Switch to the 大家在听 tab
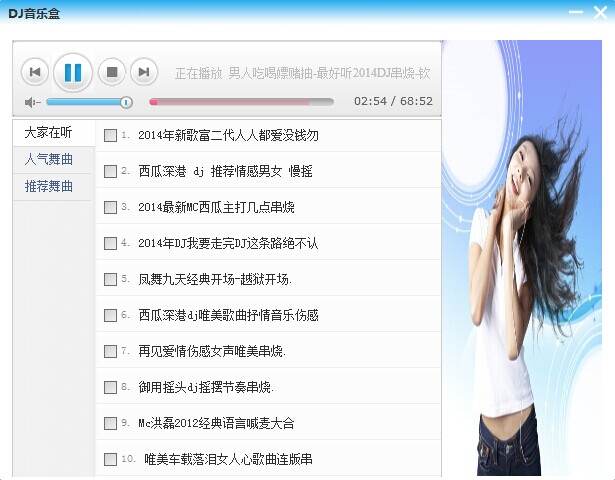The width and height of the screenshot is (615, 480). [49, 132]
